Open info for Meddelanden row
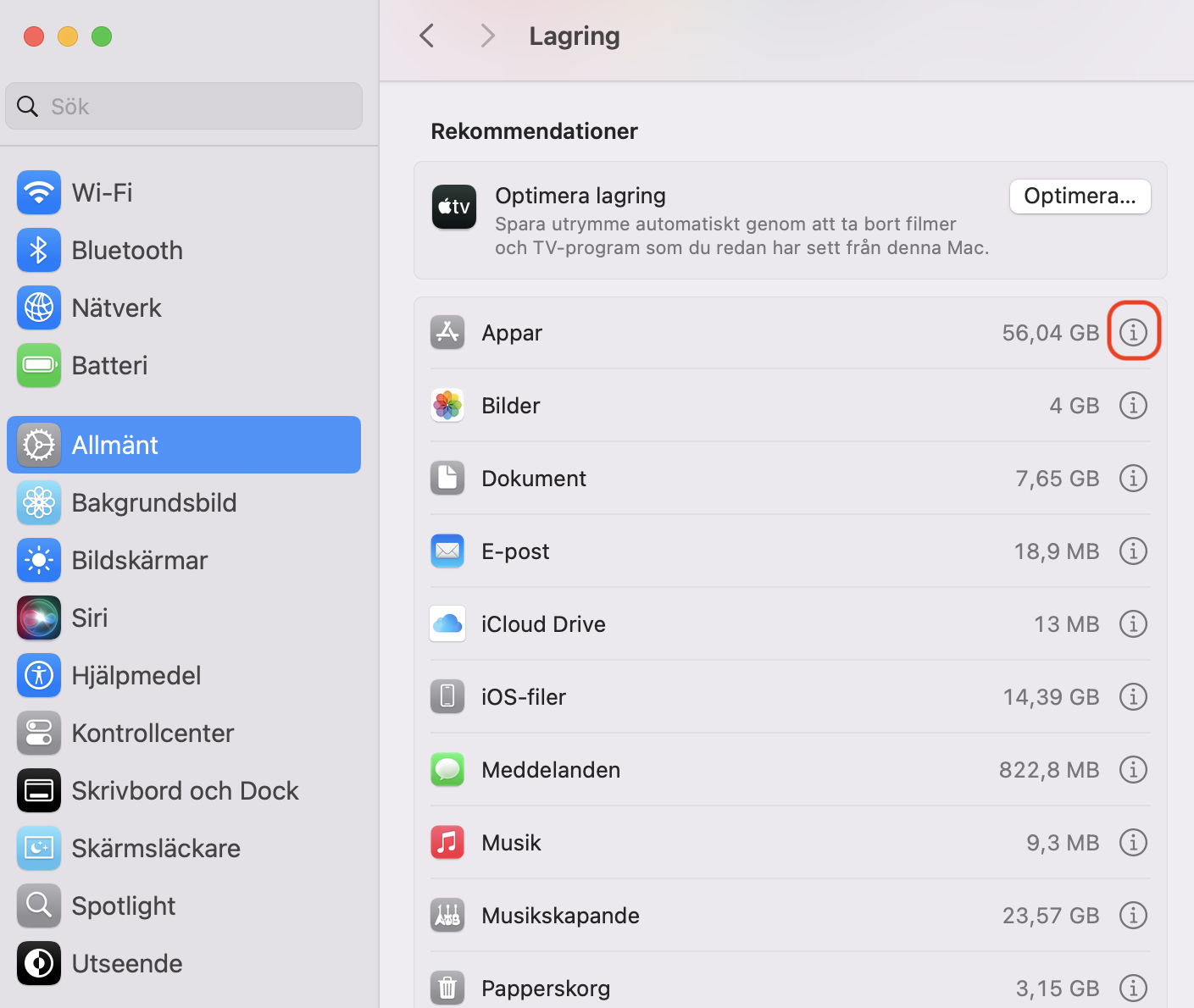This screenshot has height=1008, width=1194. pyautogui.click(x=1133, y=770)
